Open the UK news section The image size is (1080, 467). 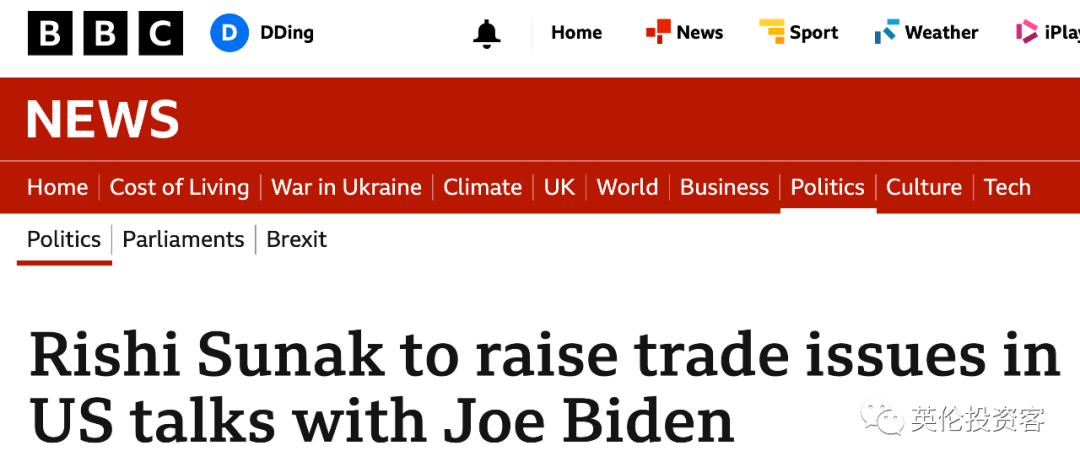pos(559,187)
